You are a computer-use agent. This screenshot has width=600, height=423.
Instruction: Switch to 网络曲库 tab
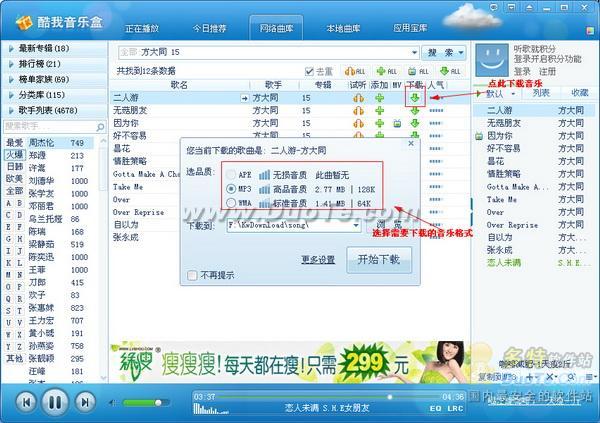[276, 28]
